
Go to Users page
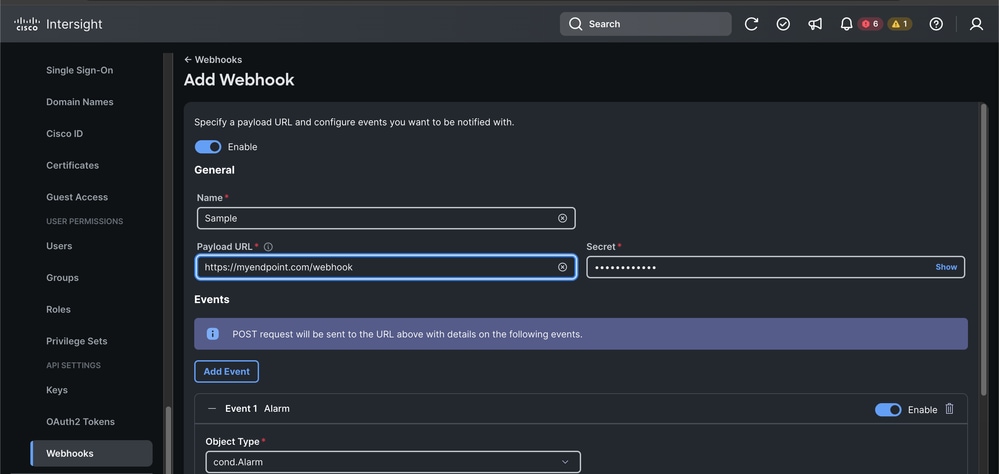click(59, 246)
